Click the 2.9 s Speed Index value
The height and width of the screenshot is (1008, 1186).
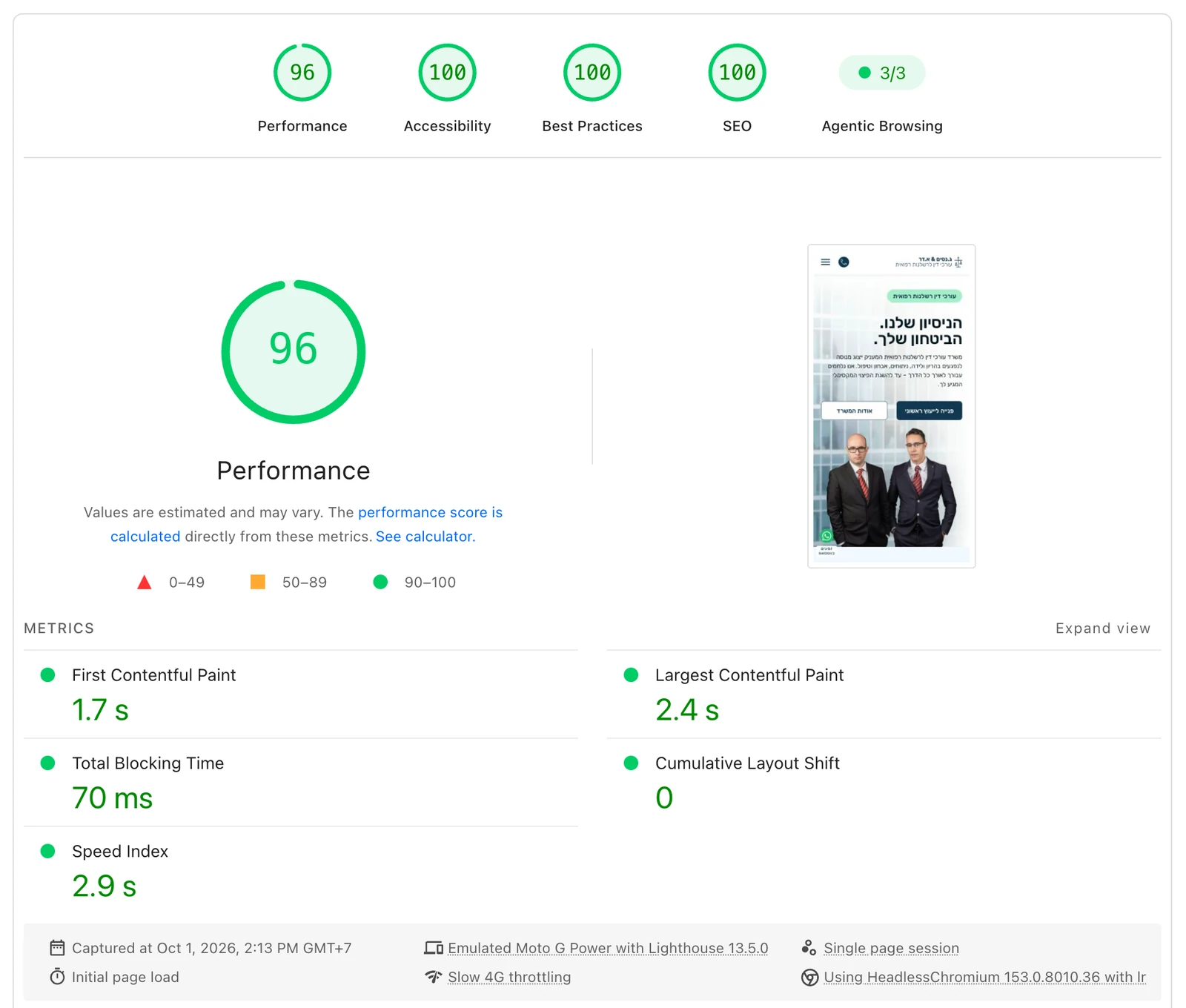[x=104, y=886]
